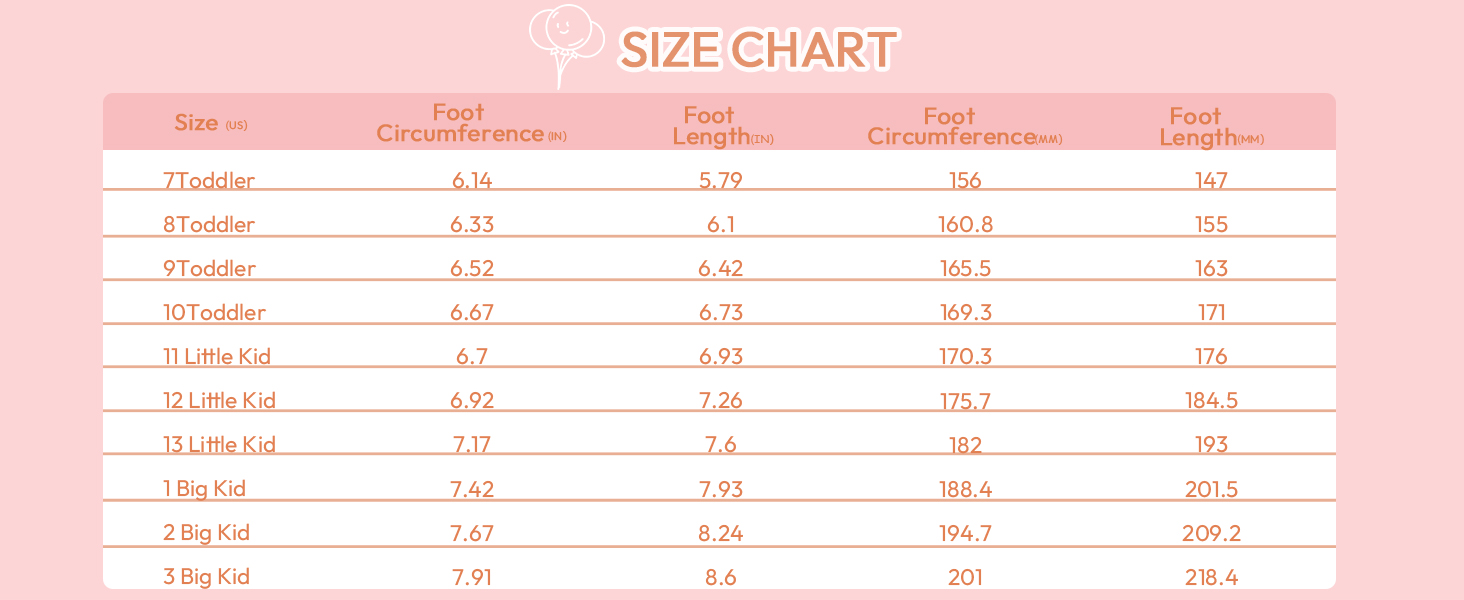Click the Foot Circumference (MM) column header

(x=964, y=126)
